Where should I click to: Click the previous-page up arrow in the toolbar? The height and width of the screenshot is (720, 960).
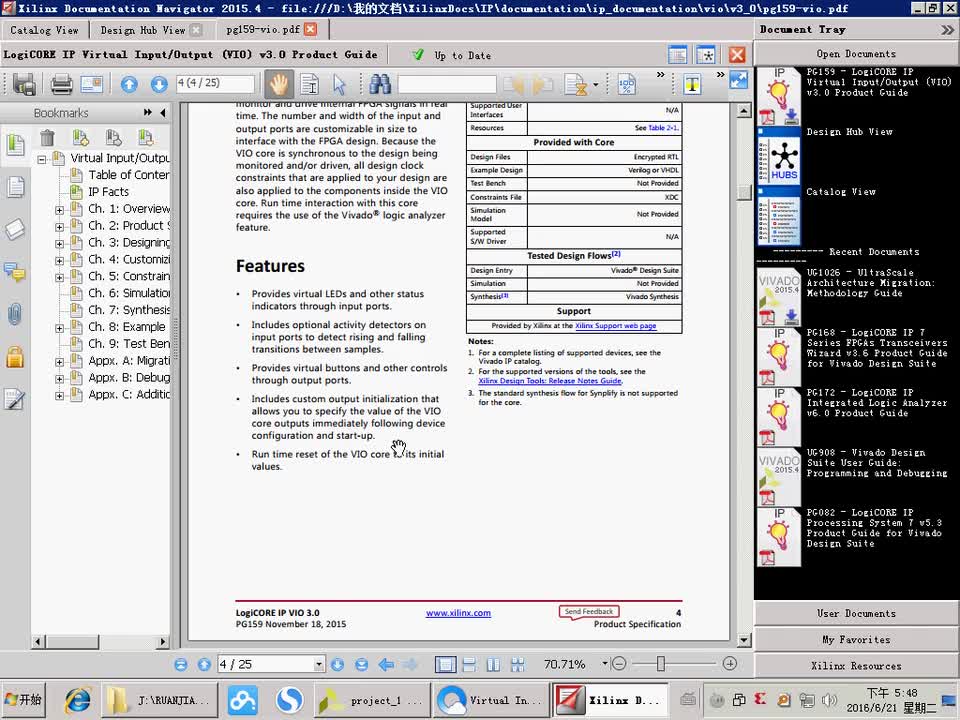129,84
